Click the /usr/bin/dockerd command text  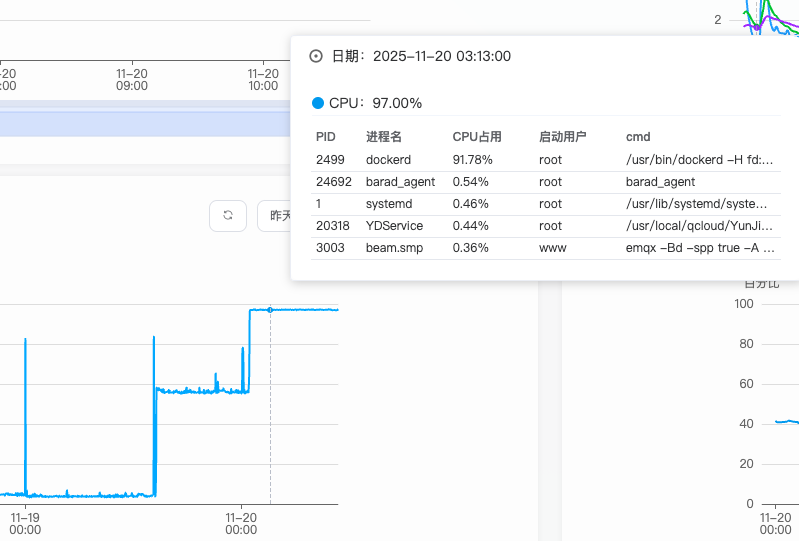(x=699, y=159)
